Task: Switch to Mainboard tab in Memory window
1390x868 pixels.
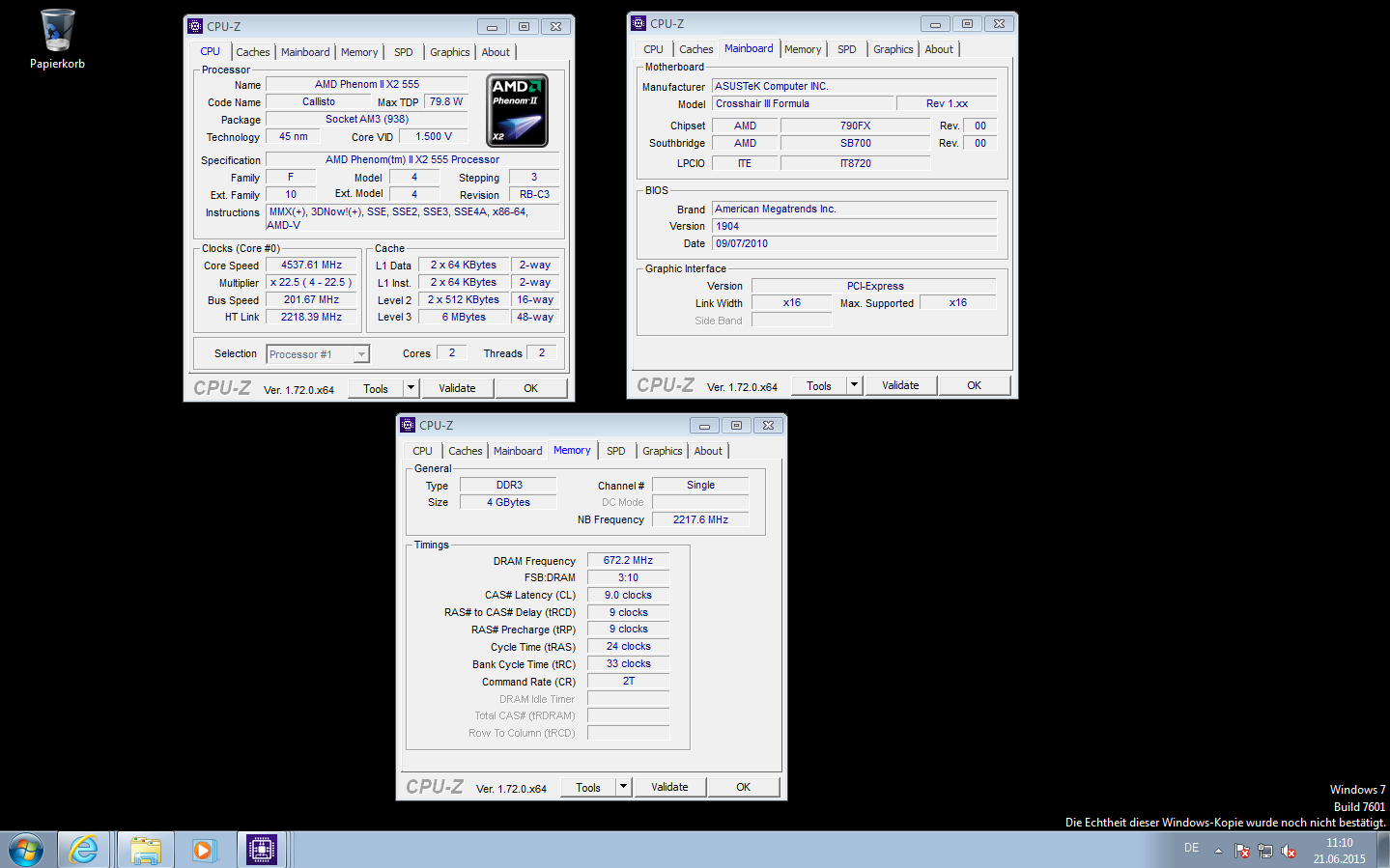Action: tap(518, 451)
